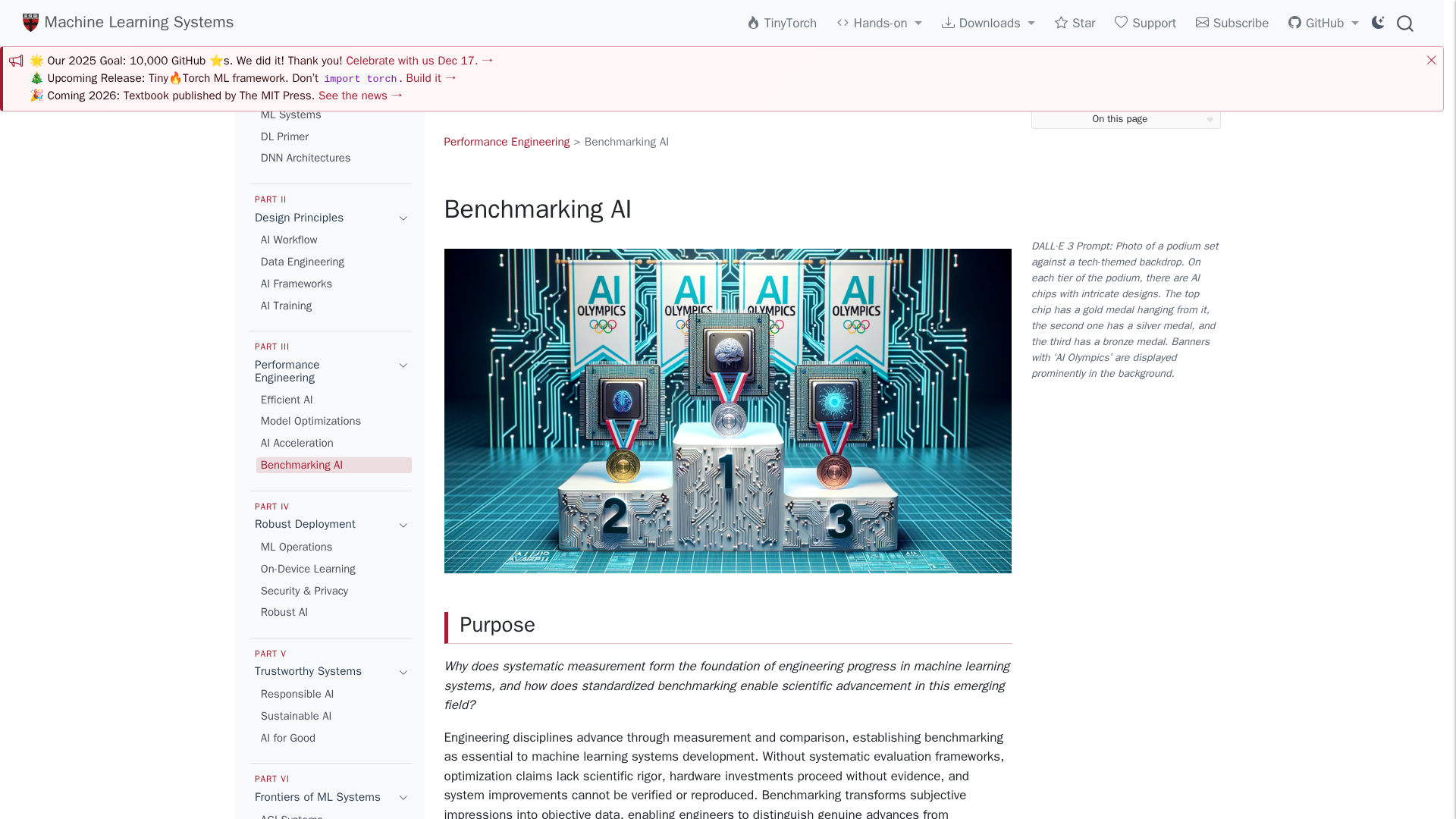Screen dimensions: 1456x819
Task: Open TinyTorch via the flame icon
Action: click(x=753, y=24)
